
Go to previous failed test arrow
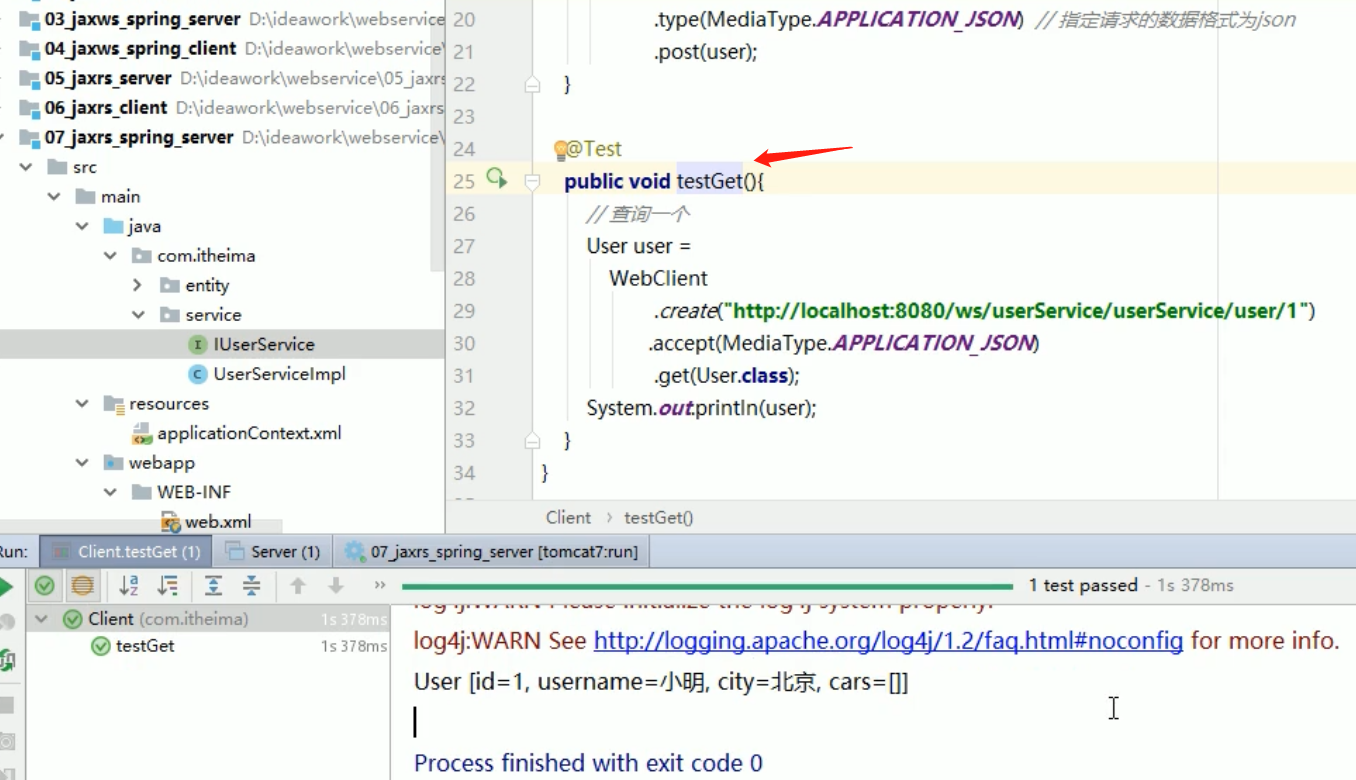[297, 586]
